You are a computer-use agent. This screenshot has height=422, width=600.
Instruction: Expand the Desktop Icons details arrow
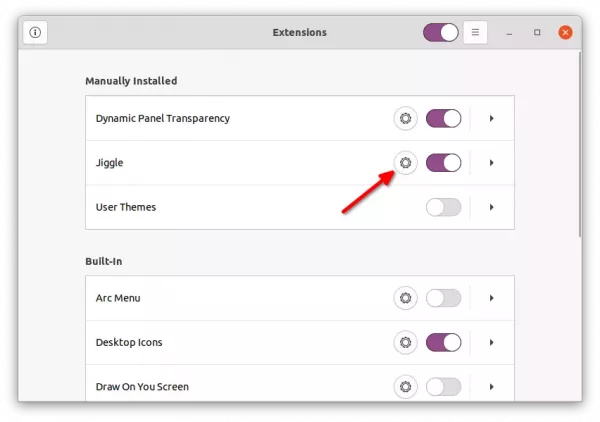(492, 342)
